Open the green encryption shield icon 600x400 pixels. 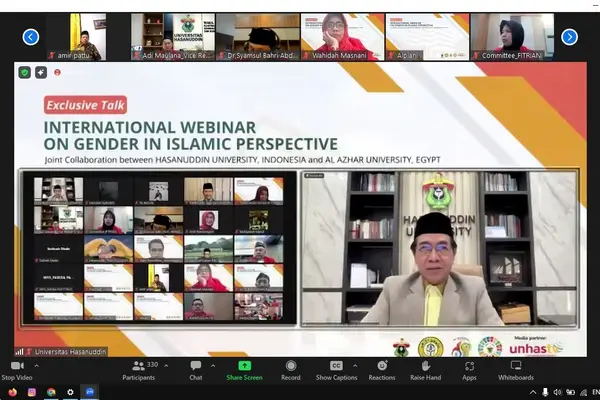coord(25,72)
